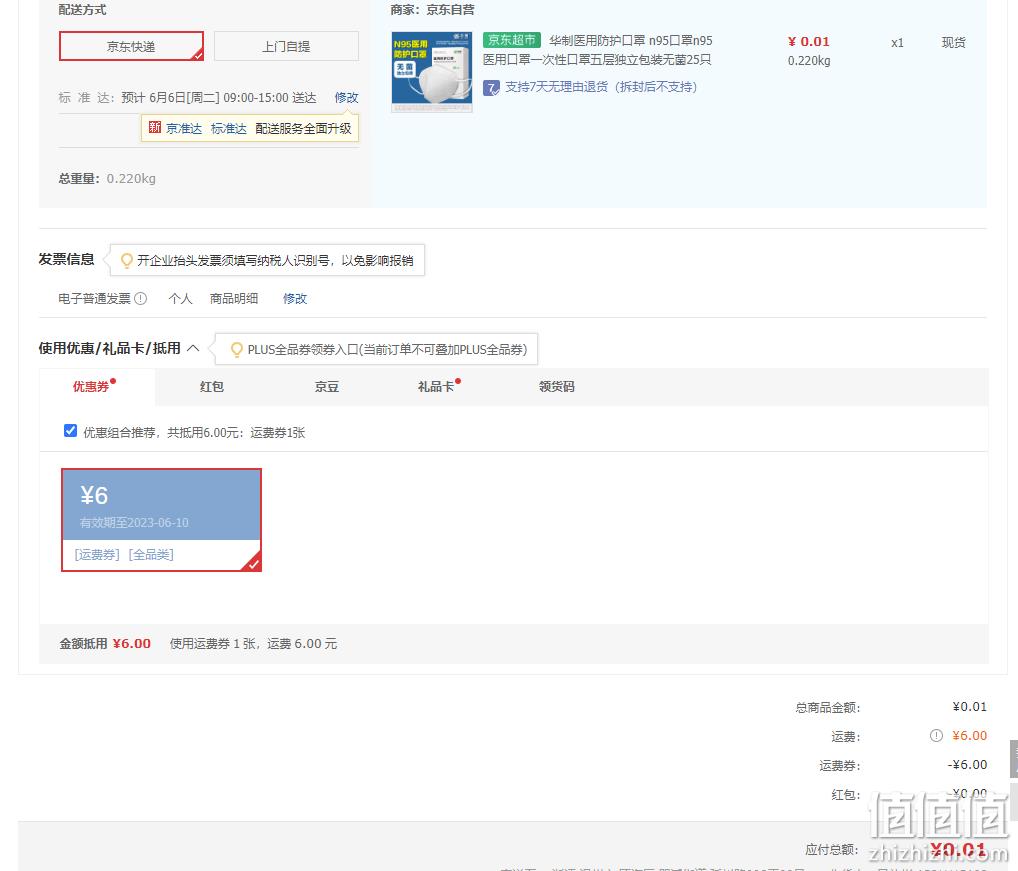Open N95 mask product thumbnail
The width and height of the screenshot is (1018, 871).
click(432, 71)
